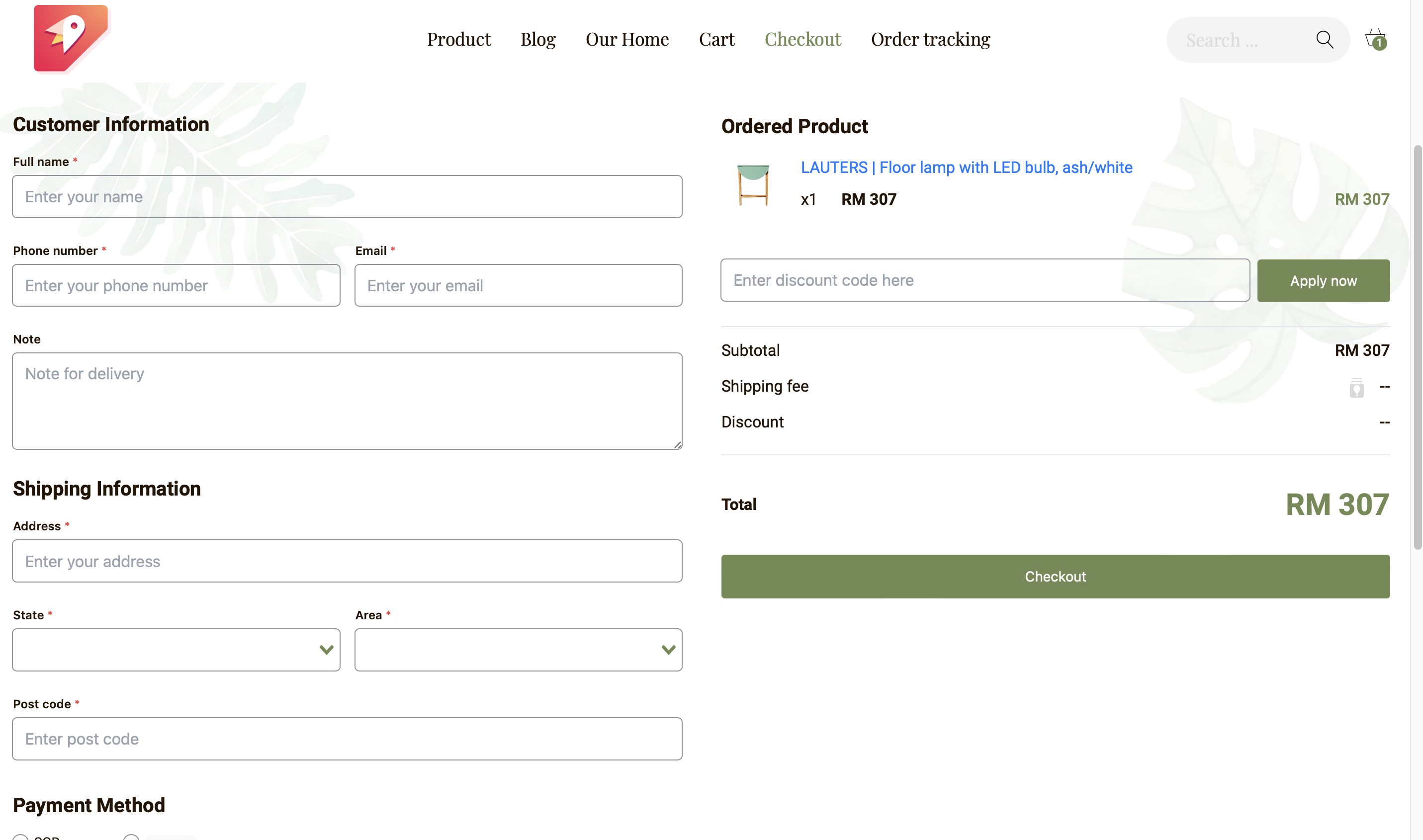Open the shopping basket icon

[x=1374, y=38]
